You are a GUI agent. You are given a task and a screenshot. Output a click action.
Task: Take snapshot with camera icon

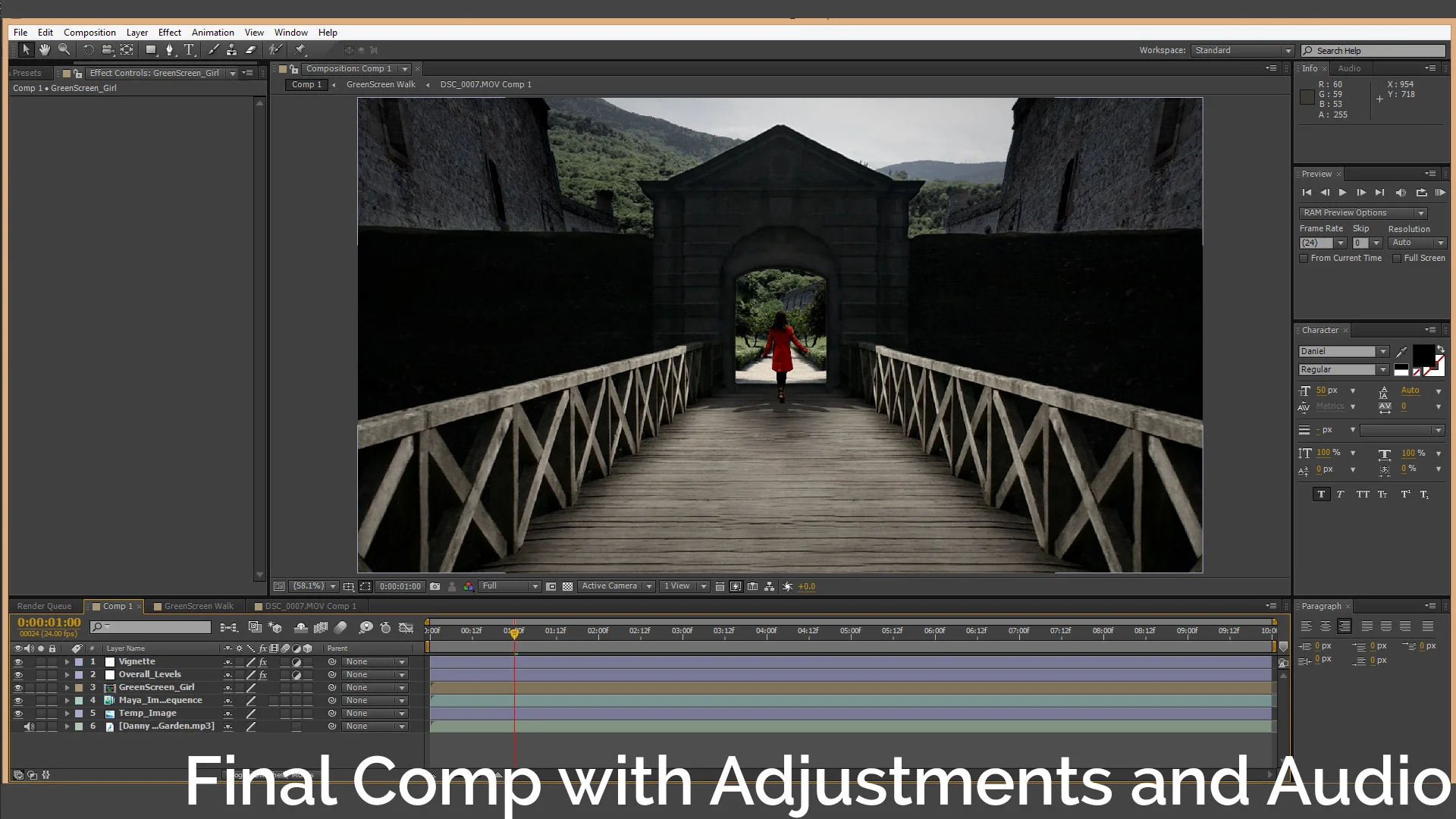click(435, 587)
